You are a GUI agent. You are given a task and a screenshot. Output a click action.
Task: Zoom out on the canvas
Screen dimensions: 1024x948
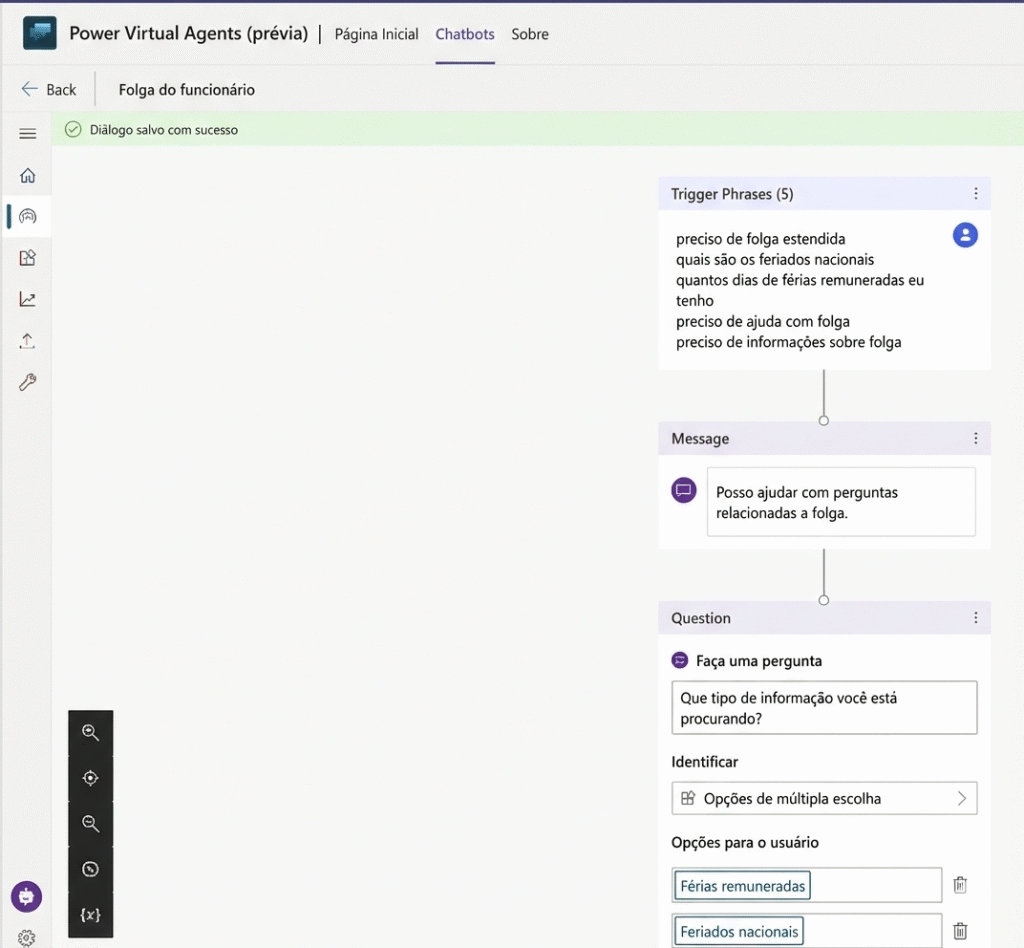click(90, 823)
